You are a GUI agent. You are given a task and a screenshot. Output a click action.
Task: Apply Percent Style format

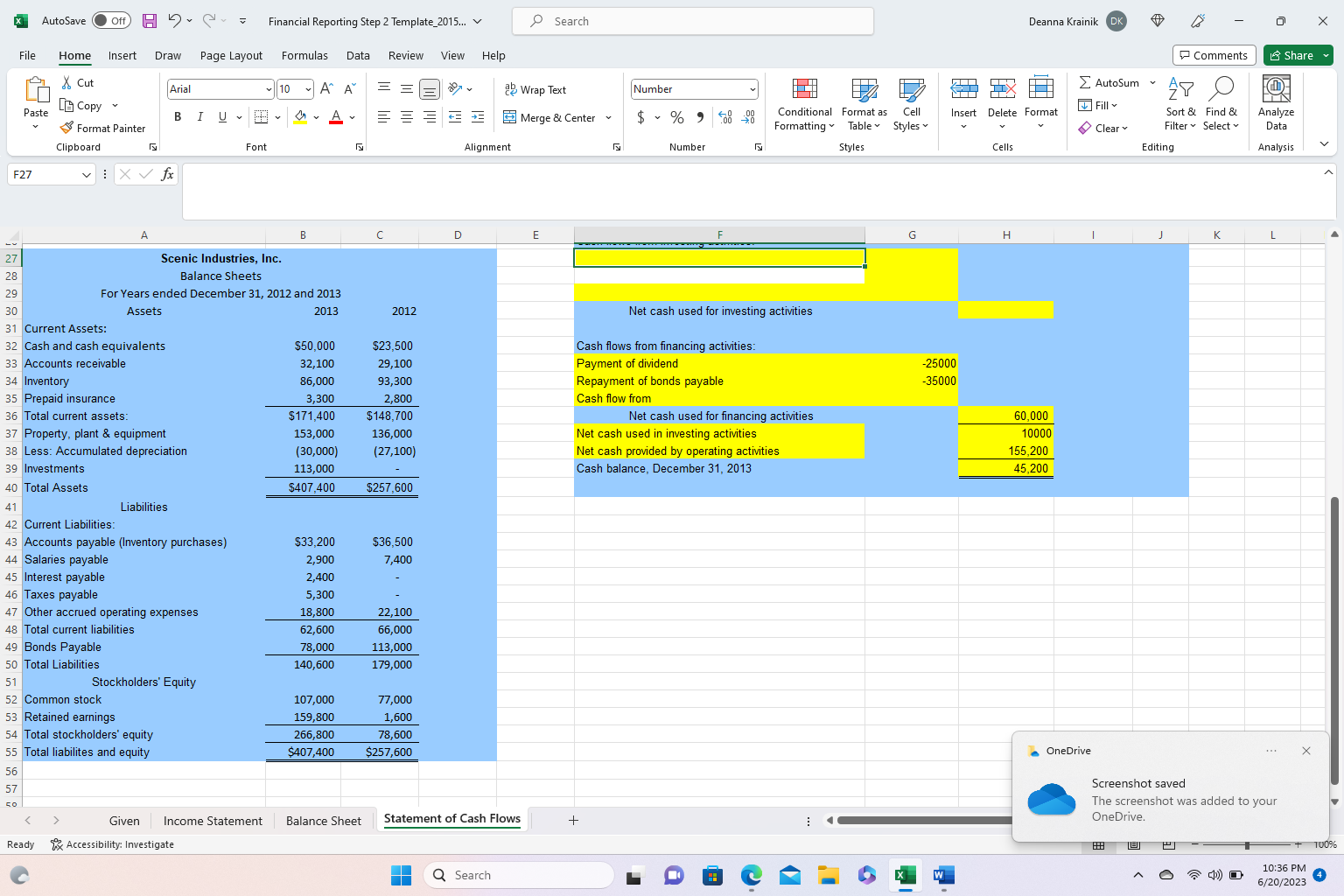point(677,117)
